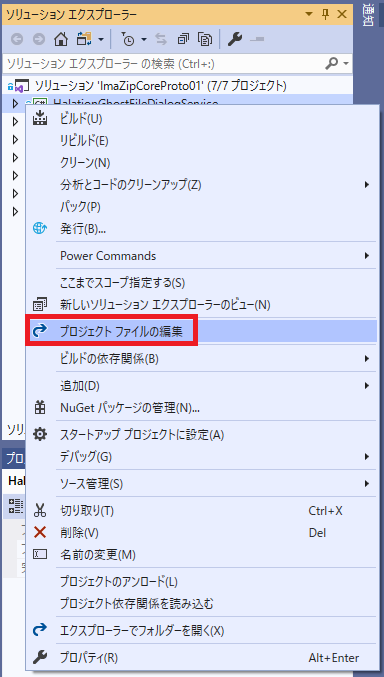384x677 pixels.
Task: Go to Home view in Solution Explorer
Action: pyautogui.click(x=60, y=39)
